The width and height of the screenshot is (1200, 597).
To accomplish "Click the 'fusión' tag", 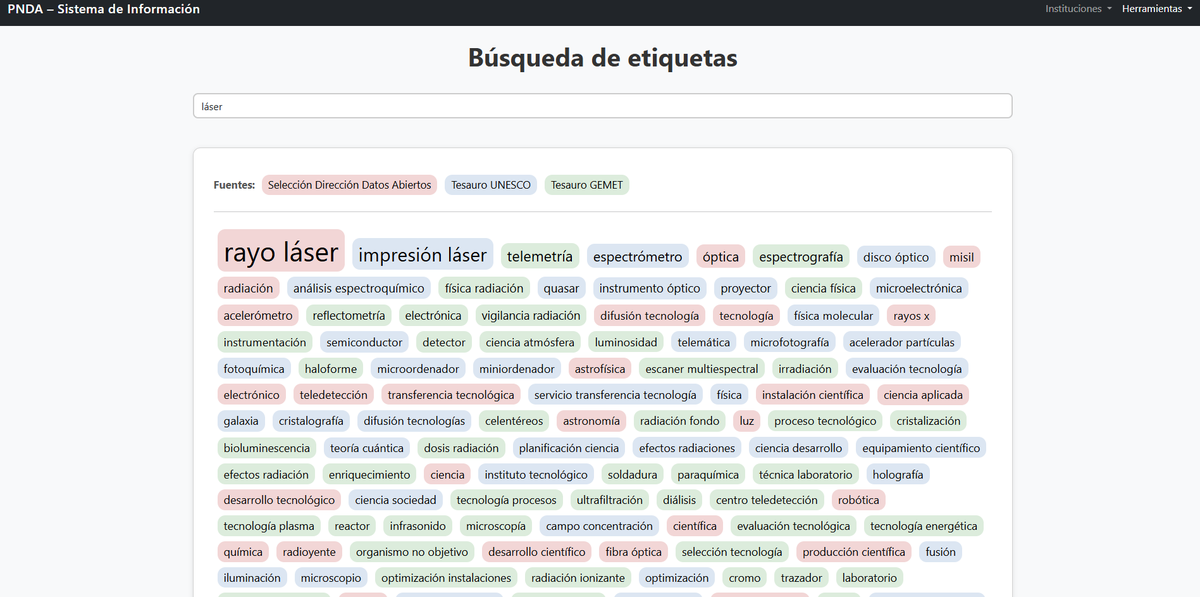I will (941, 552).
